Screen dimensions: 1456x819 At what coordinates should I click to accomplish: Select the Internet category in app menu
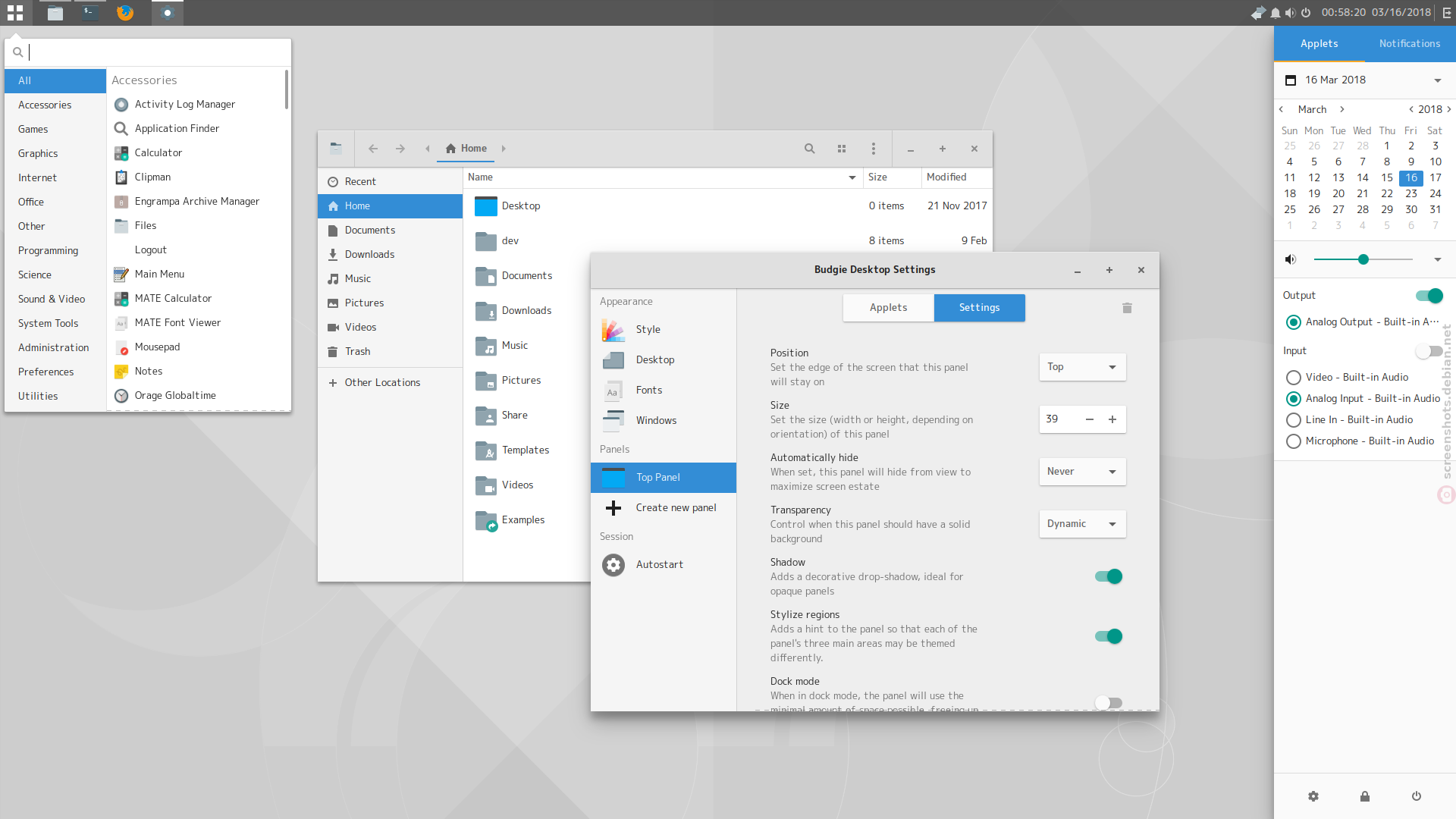(55, 177)
